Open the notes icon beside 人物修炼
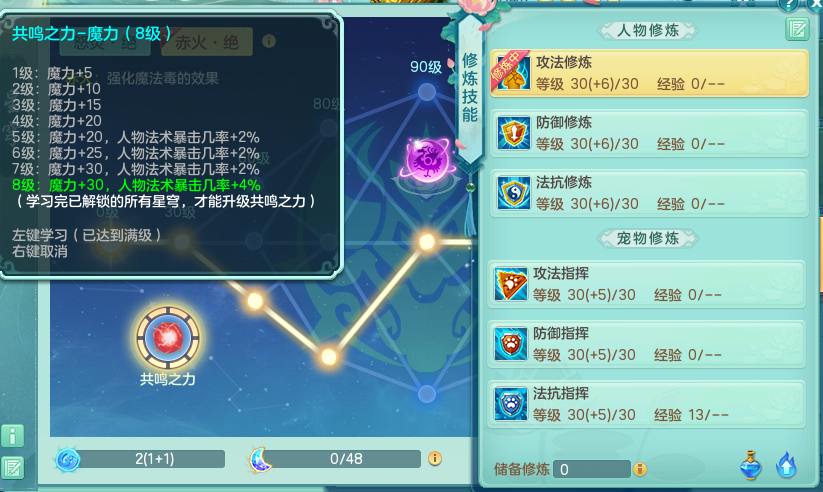The height and width of the screenshot is (492, 823). click(x=797, y=29)
